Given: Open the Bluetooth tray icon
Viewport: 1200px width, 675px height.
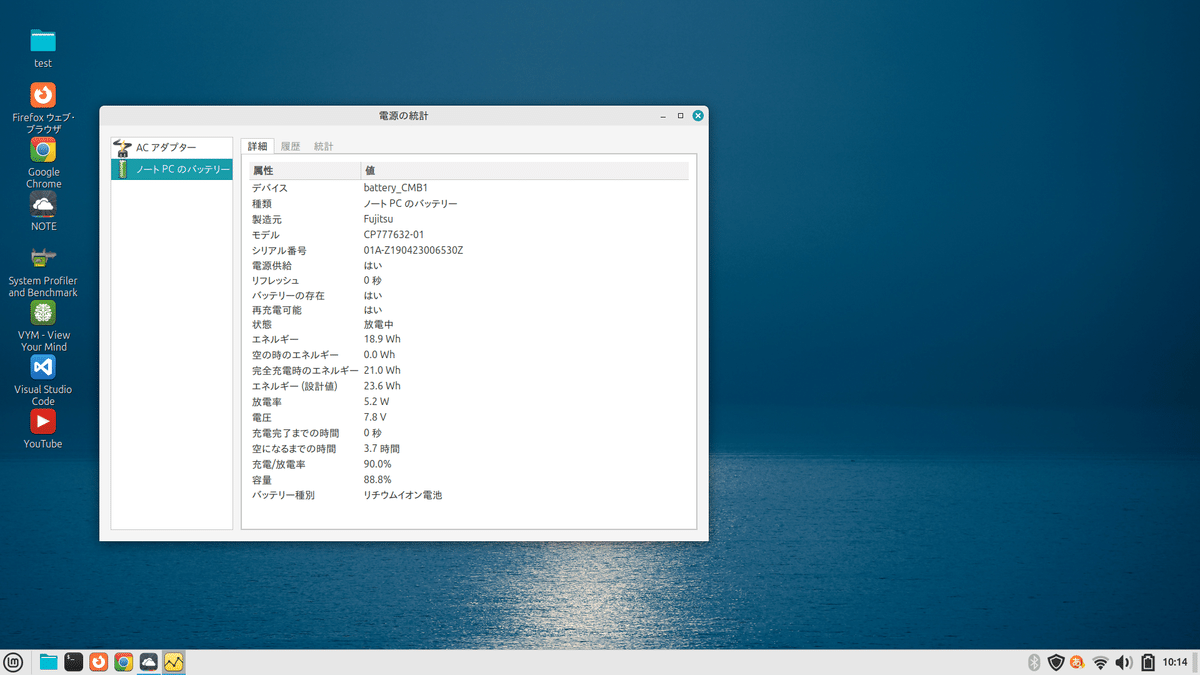Looking at the screenshot, I should (1035, 662).
